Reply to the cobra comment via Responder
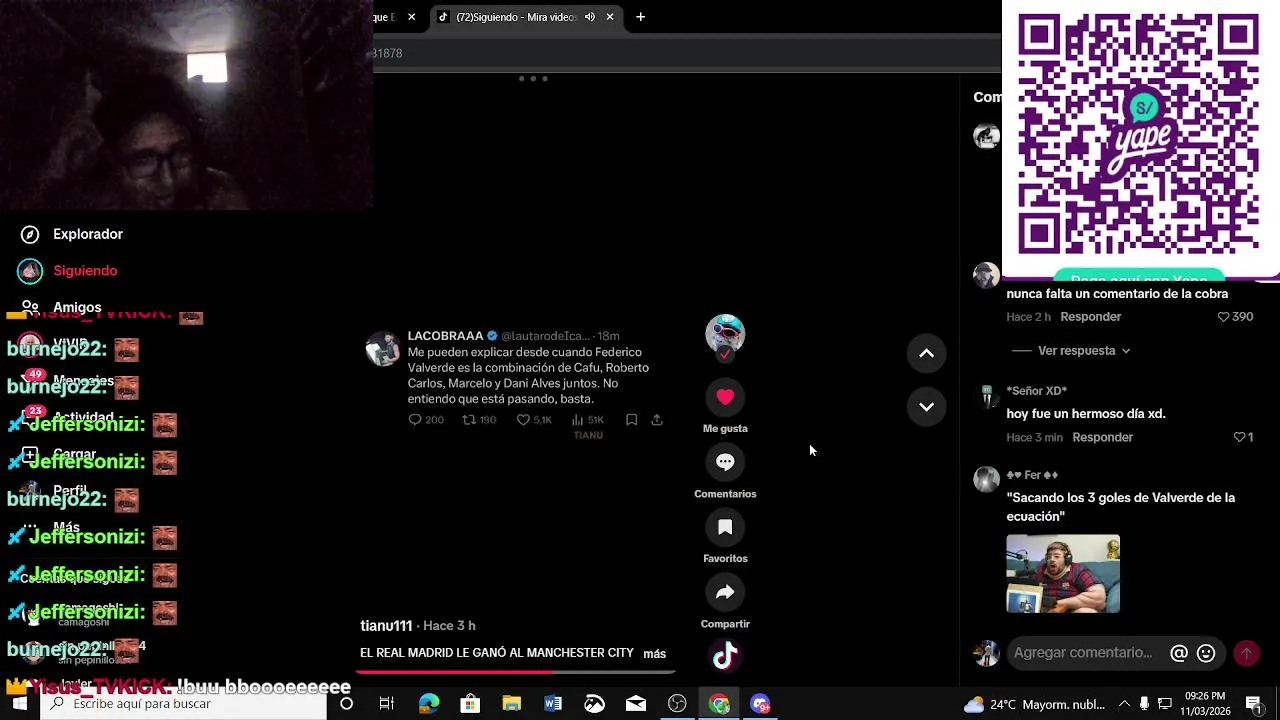Screen dimensions: 1280x720 pos(1091,317)
